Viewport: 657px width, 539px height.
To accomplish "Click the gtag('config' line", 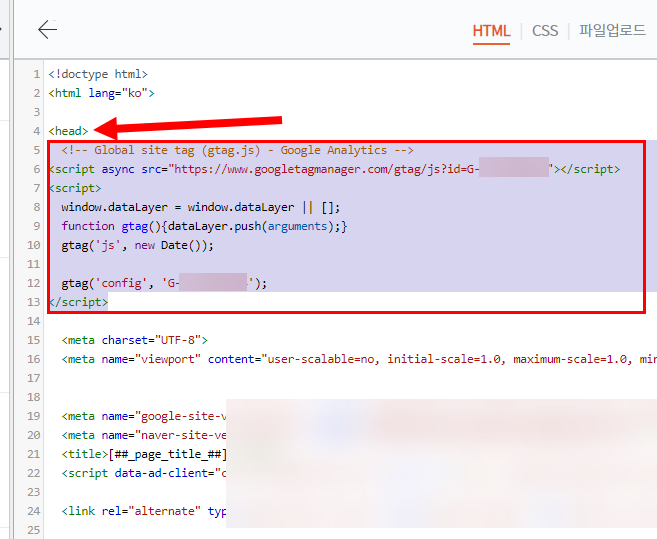I will (x=164, y=283).
